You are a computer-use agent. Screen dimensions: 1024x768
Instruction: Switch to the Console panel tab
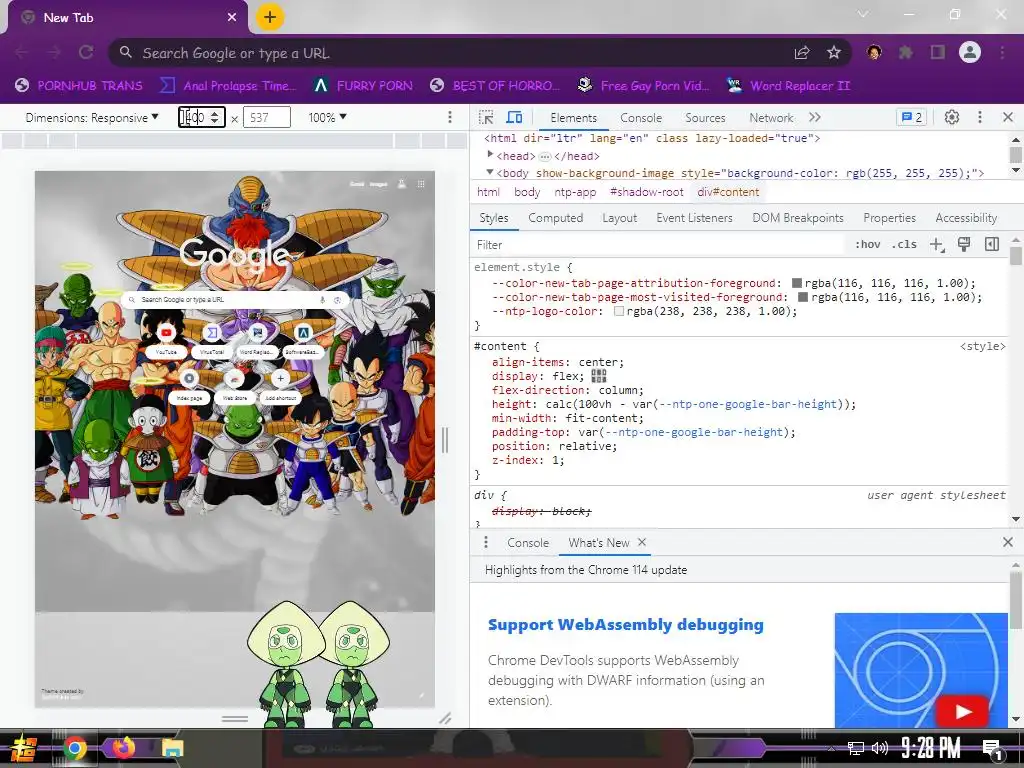641,118
